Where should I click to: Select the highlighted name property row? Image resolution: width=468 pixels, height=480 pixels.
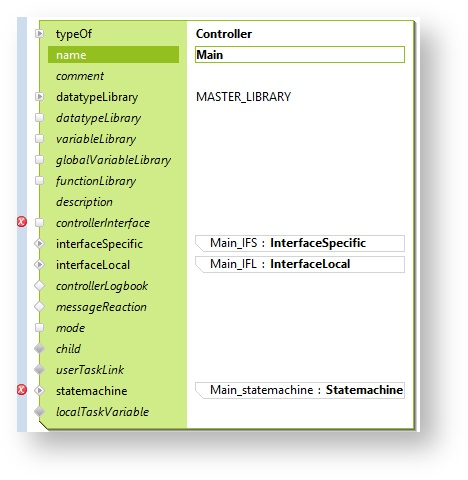click(113, 55)
